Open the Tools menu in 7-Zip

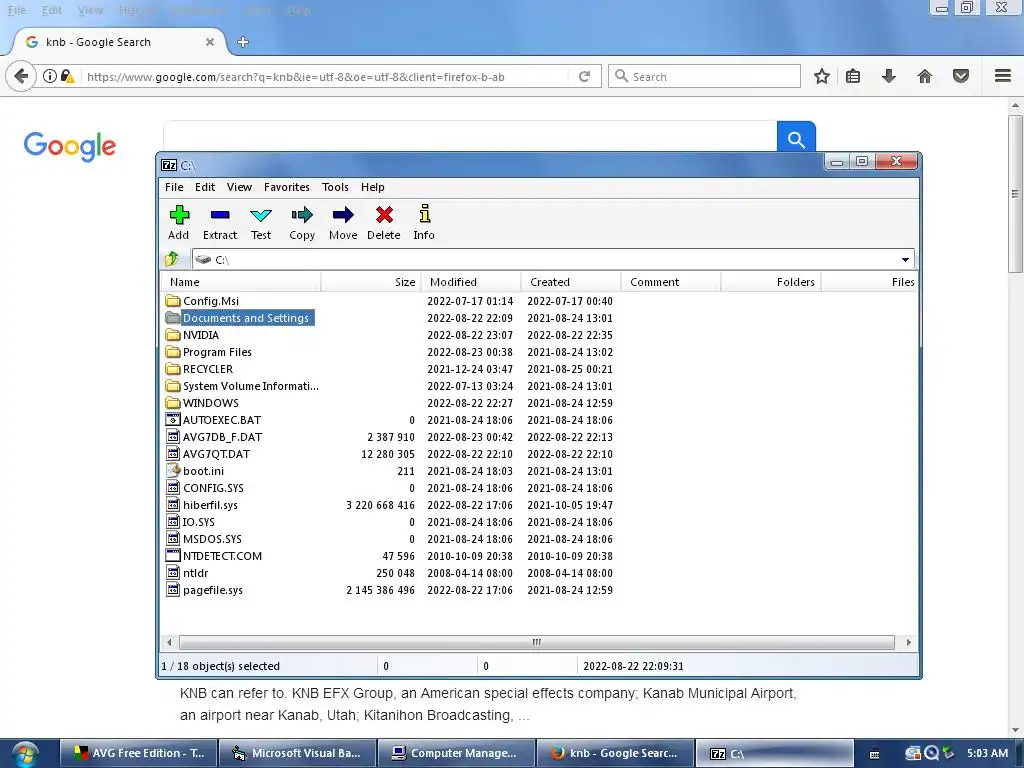pyautogui.click(x=335, y=187)
